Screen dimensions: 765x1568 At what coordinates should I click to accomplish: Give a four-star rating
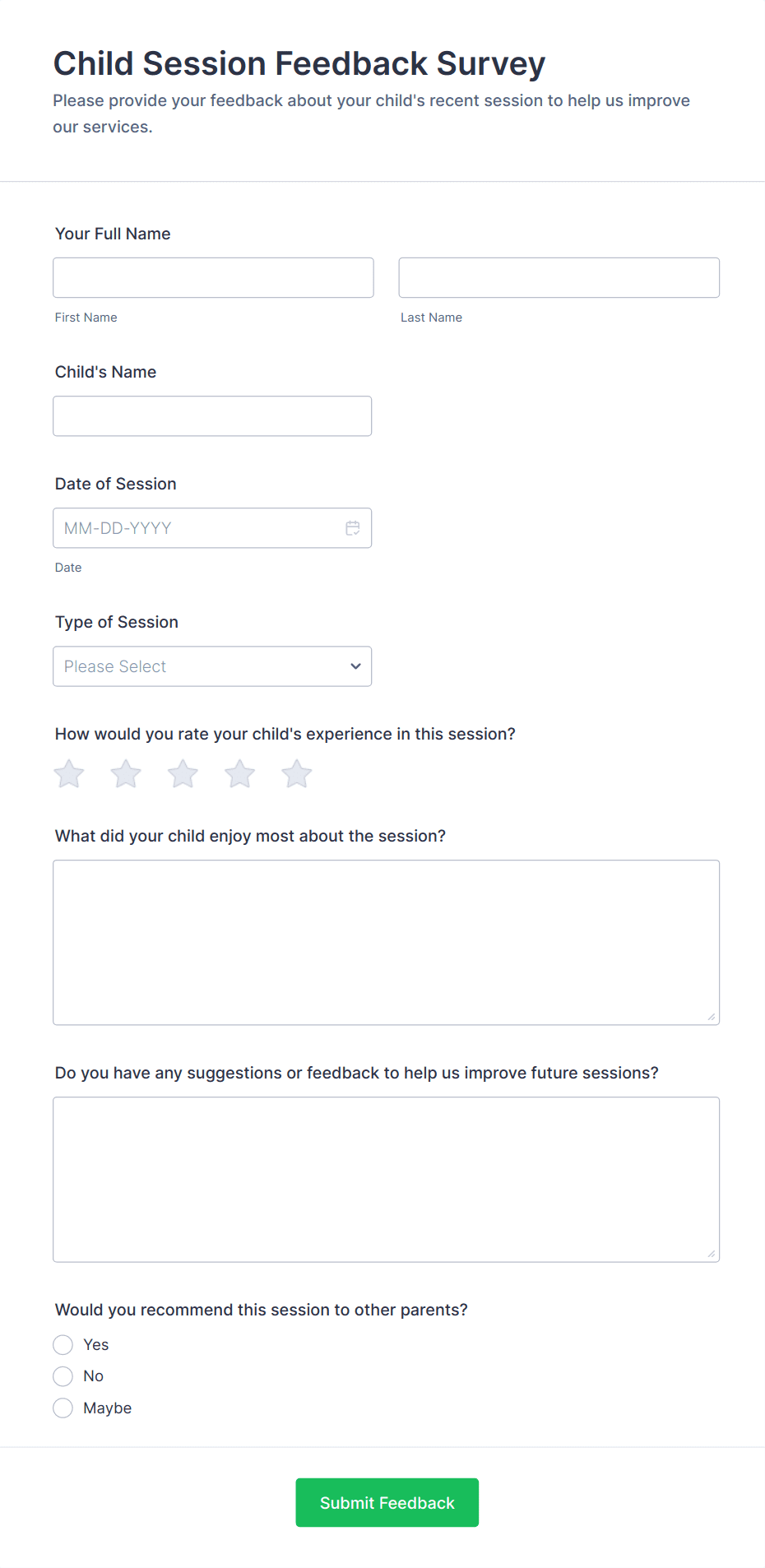239,774
